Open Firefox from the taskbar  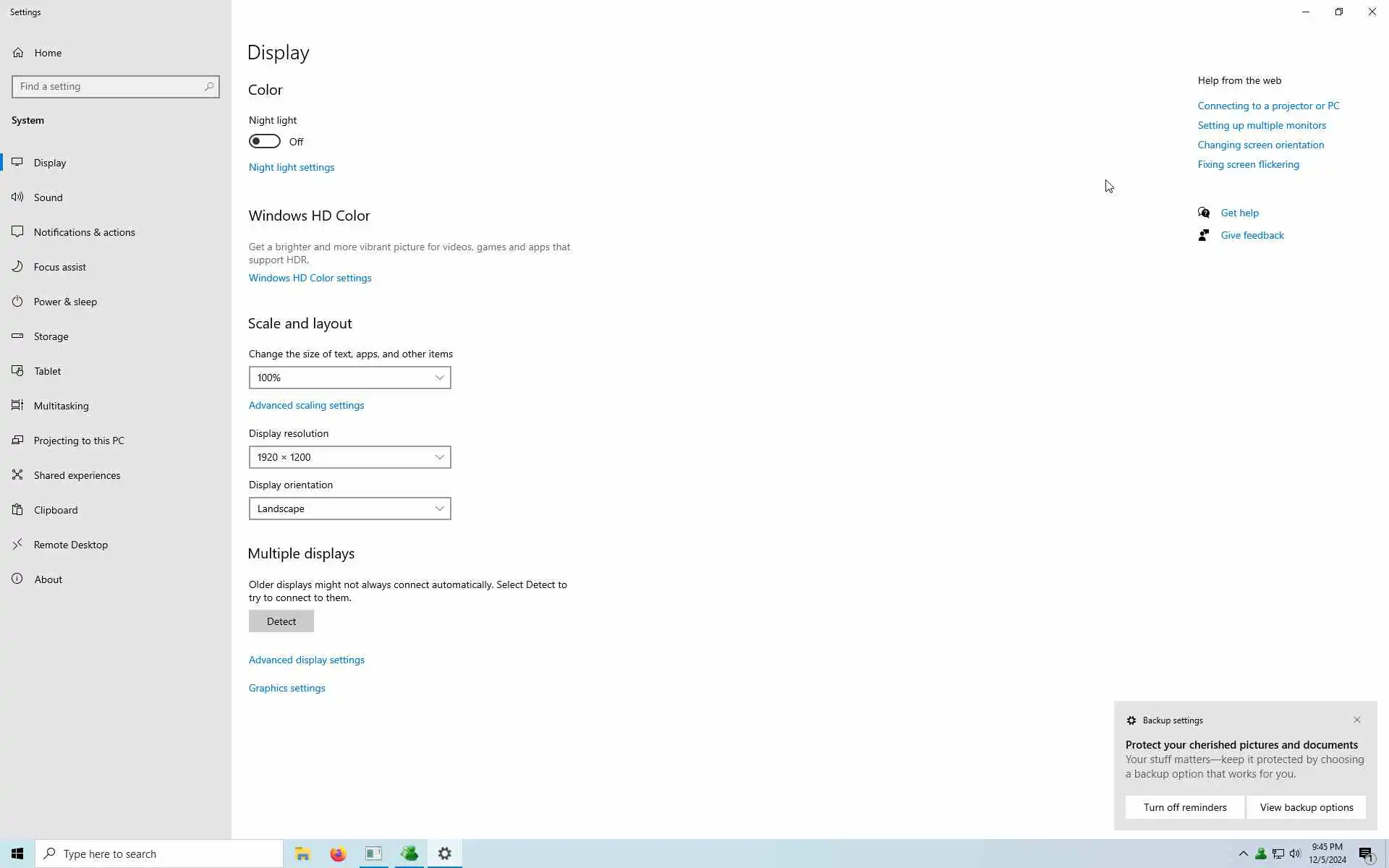point(338,854)
